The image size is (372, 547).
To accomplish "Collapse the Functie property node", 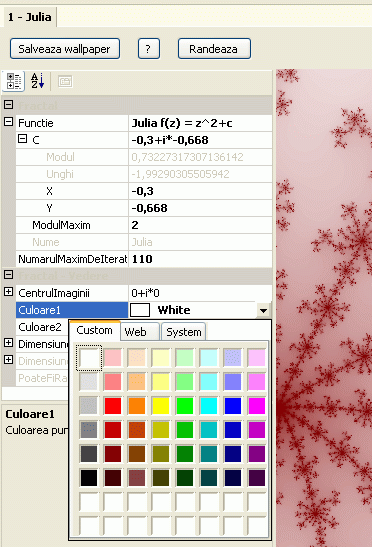I will [9, 122].
